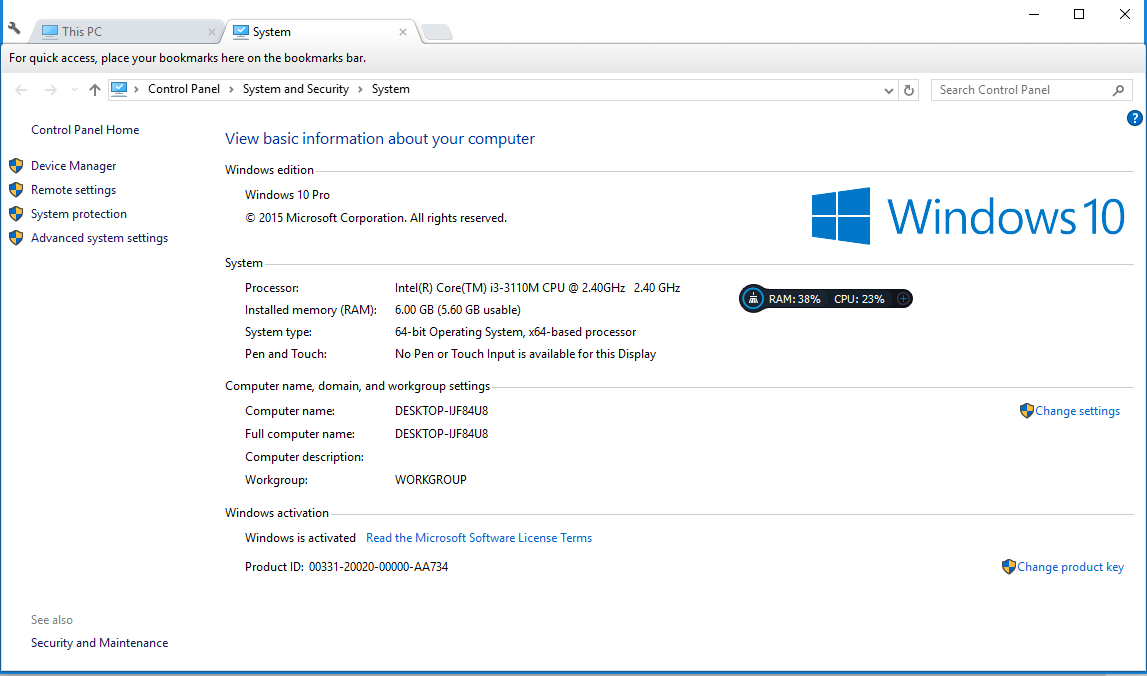Open System protection link

click(78, 214)
